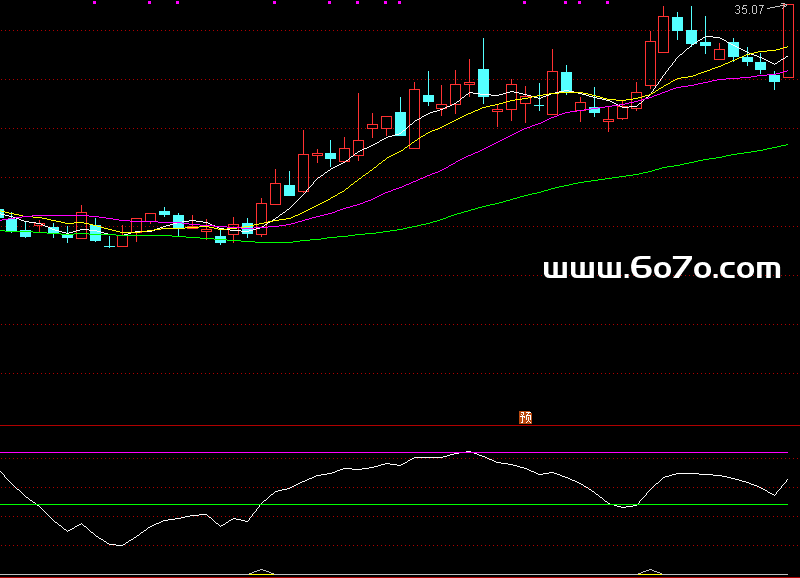Click the green horizontal line in the indicator panel

(x=394, y=505)
